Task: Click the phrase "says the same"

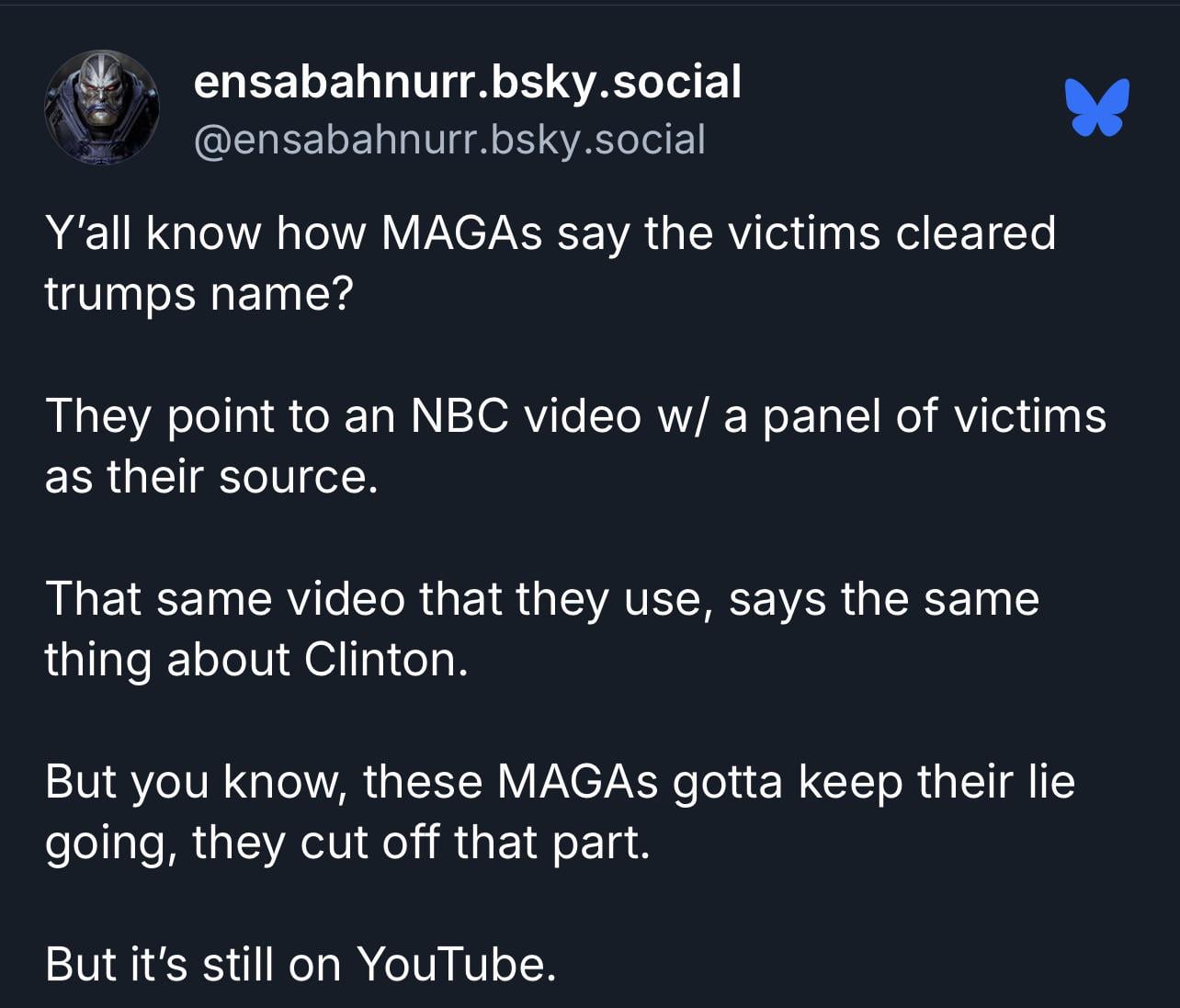Action: (883, 598)
